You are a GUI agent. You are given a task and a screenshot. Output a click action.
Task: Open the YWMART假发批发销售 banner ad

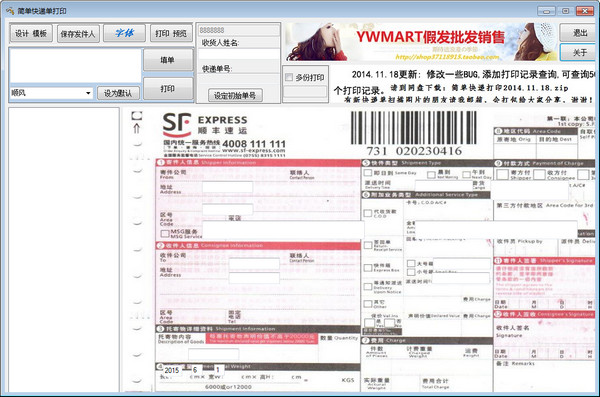(x=421, y=42)
